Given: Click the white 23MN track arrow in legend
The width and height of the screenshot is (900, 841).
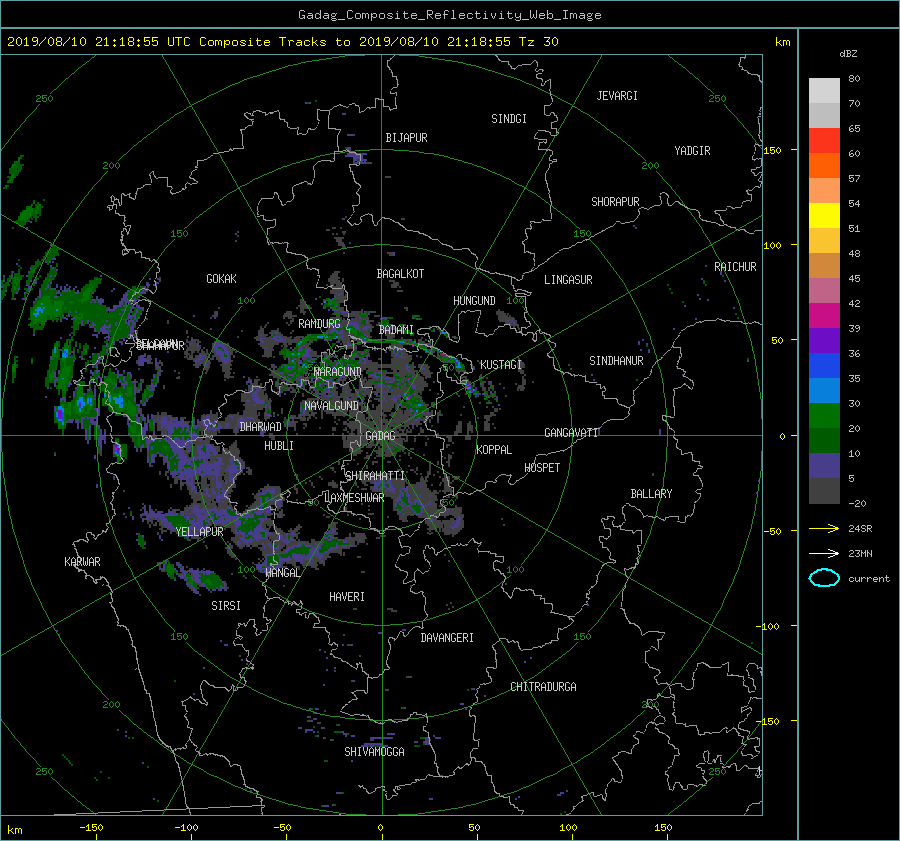Looking at the screenshot, I should pyautogui.click(x=824, y=553).
